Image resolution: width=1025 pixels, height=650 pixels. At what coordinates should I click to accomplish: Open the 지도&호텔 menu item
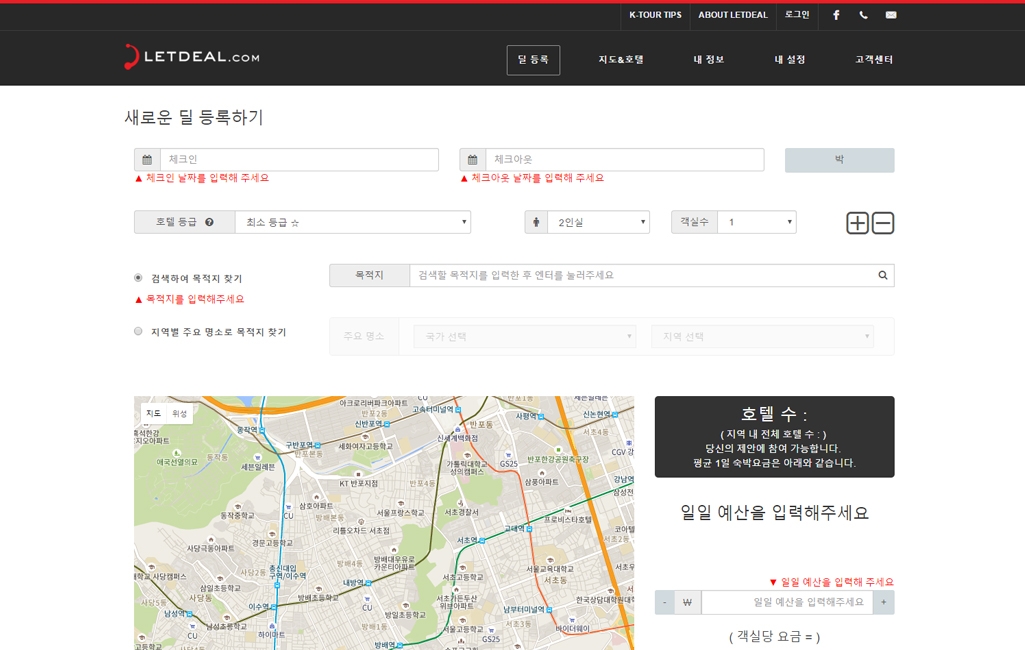coord(621,60)
